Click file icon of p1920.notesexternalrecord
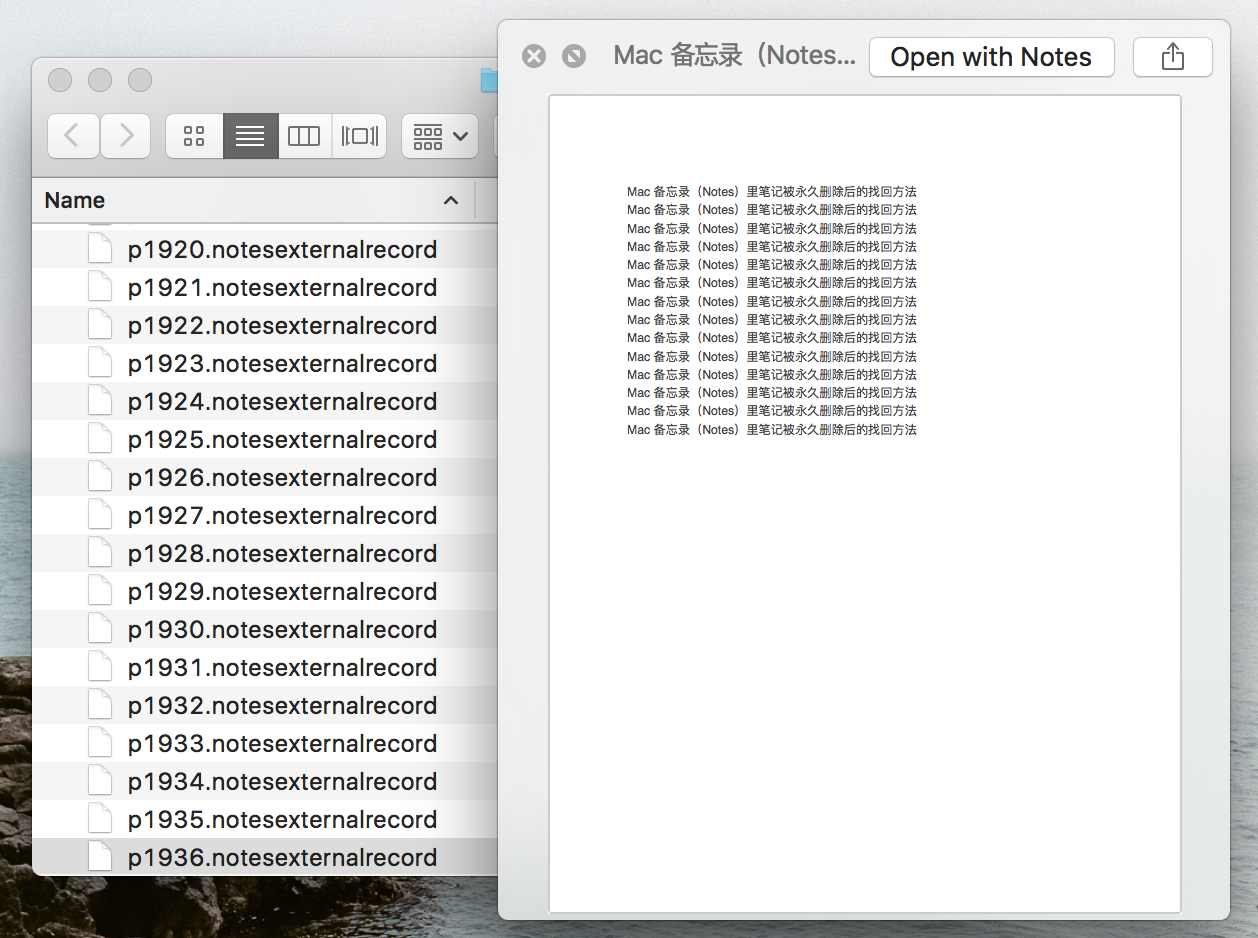This screenshot has width=1258, height=938. [x=100, y=248]
